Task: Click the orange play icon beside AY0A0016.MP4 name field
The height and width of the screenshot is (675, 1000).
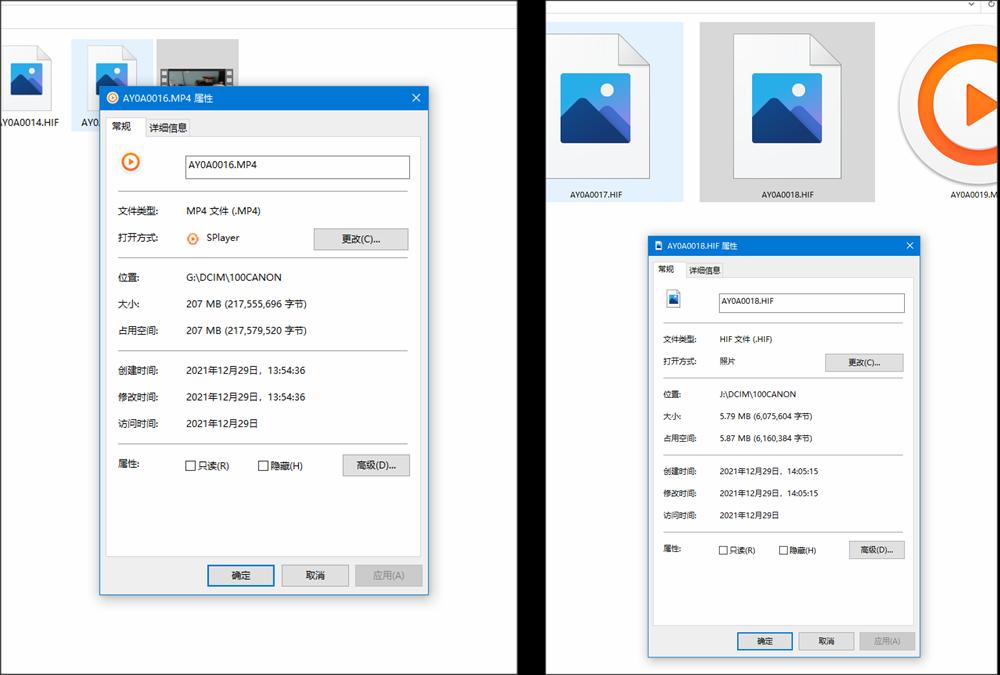Action: click(131, 162)
